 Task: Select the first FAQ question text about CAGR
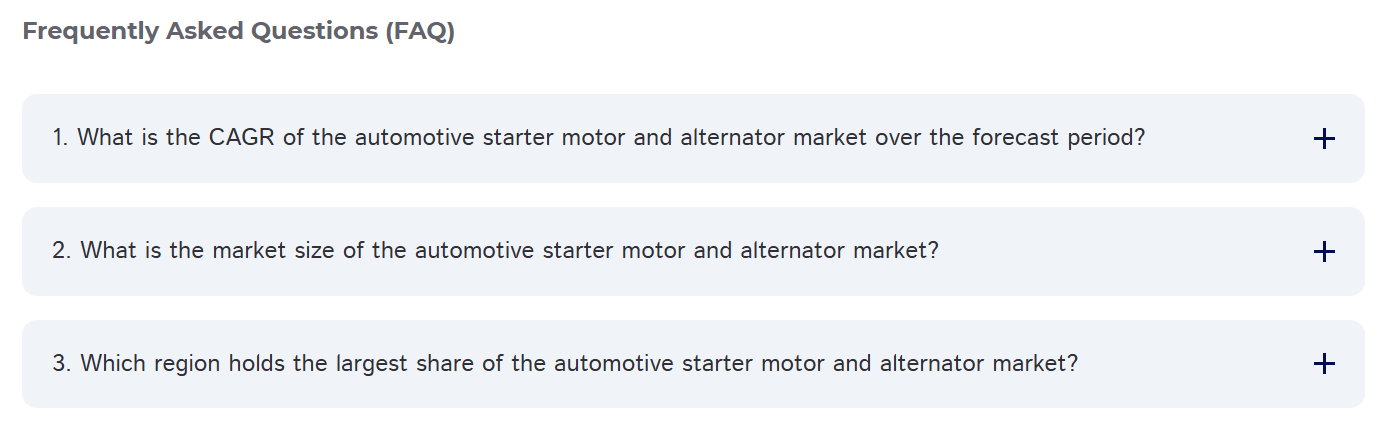(598, 138)
